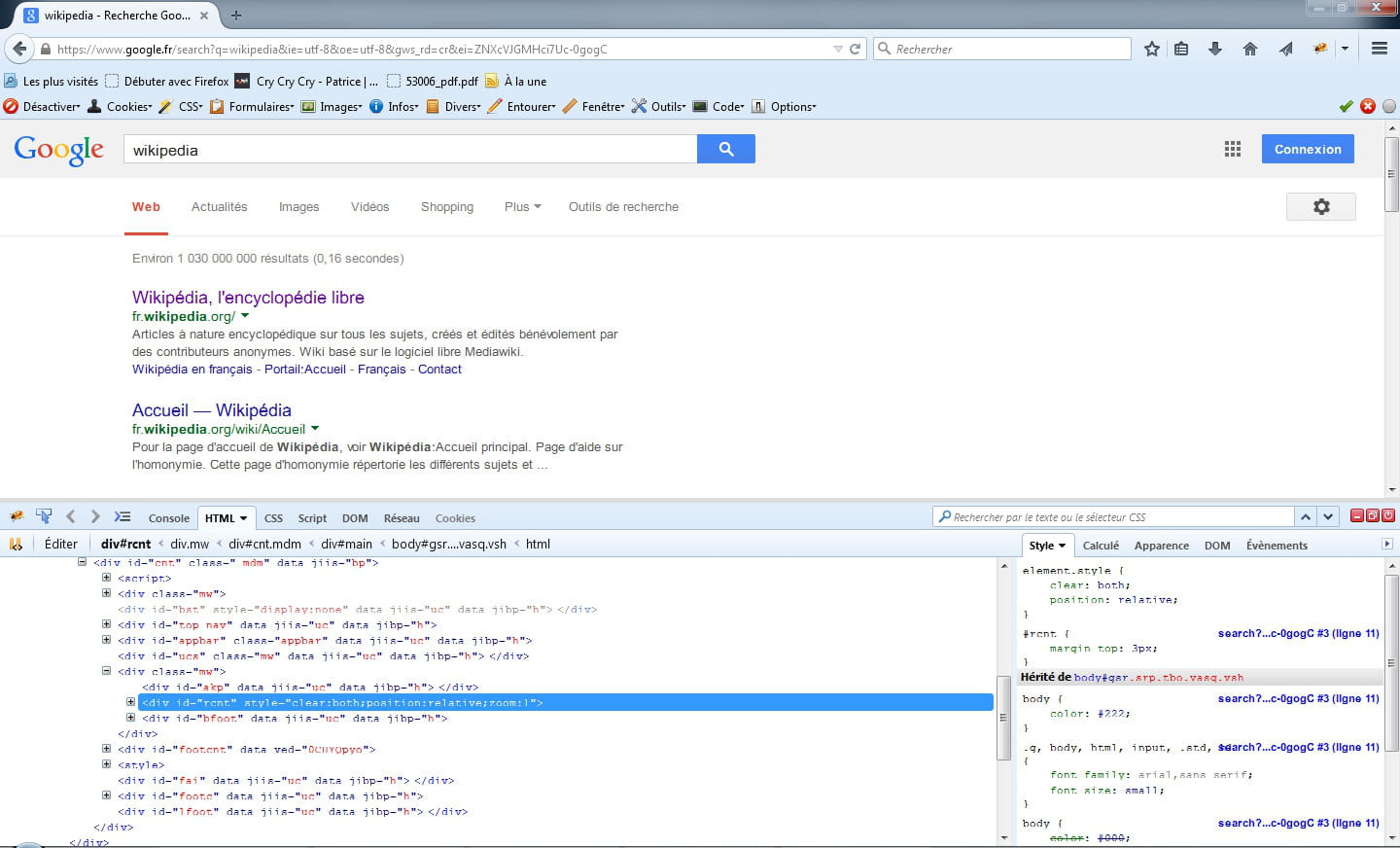
Task: Click the green checkmark validation icon
Action: coord(1346,106)
